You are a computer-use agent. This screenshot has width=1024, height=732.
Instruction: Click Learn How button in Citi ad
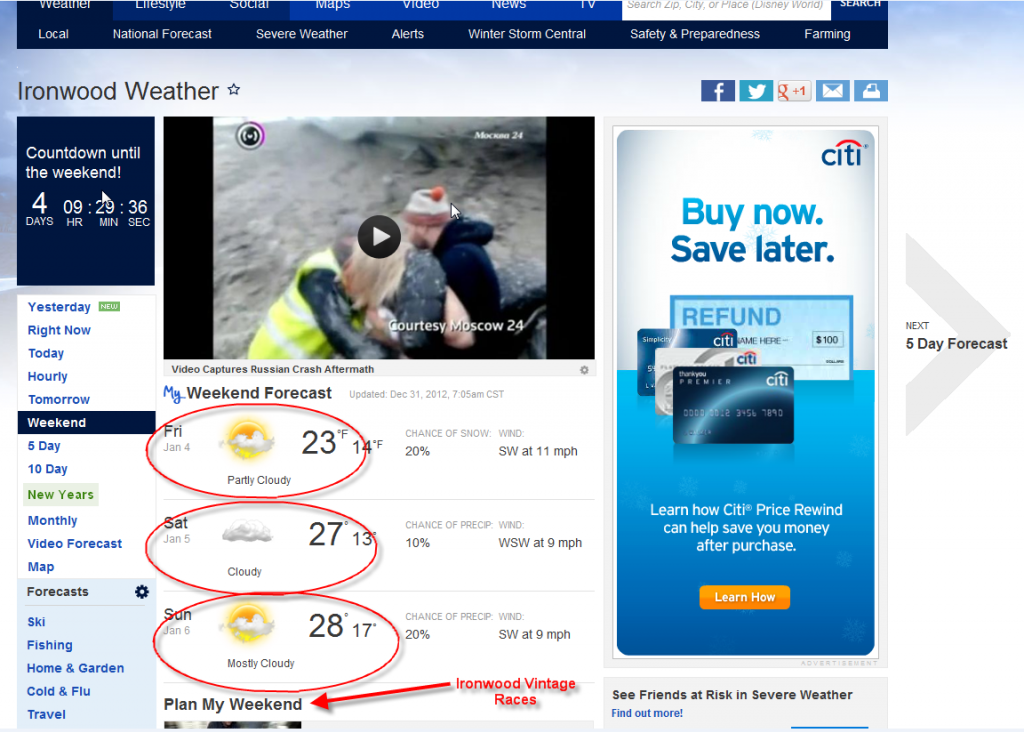coord(744,597)
